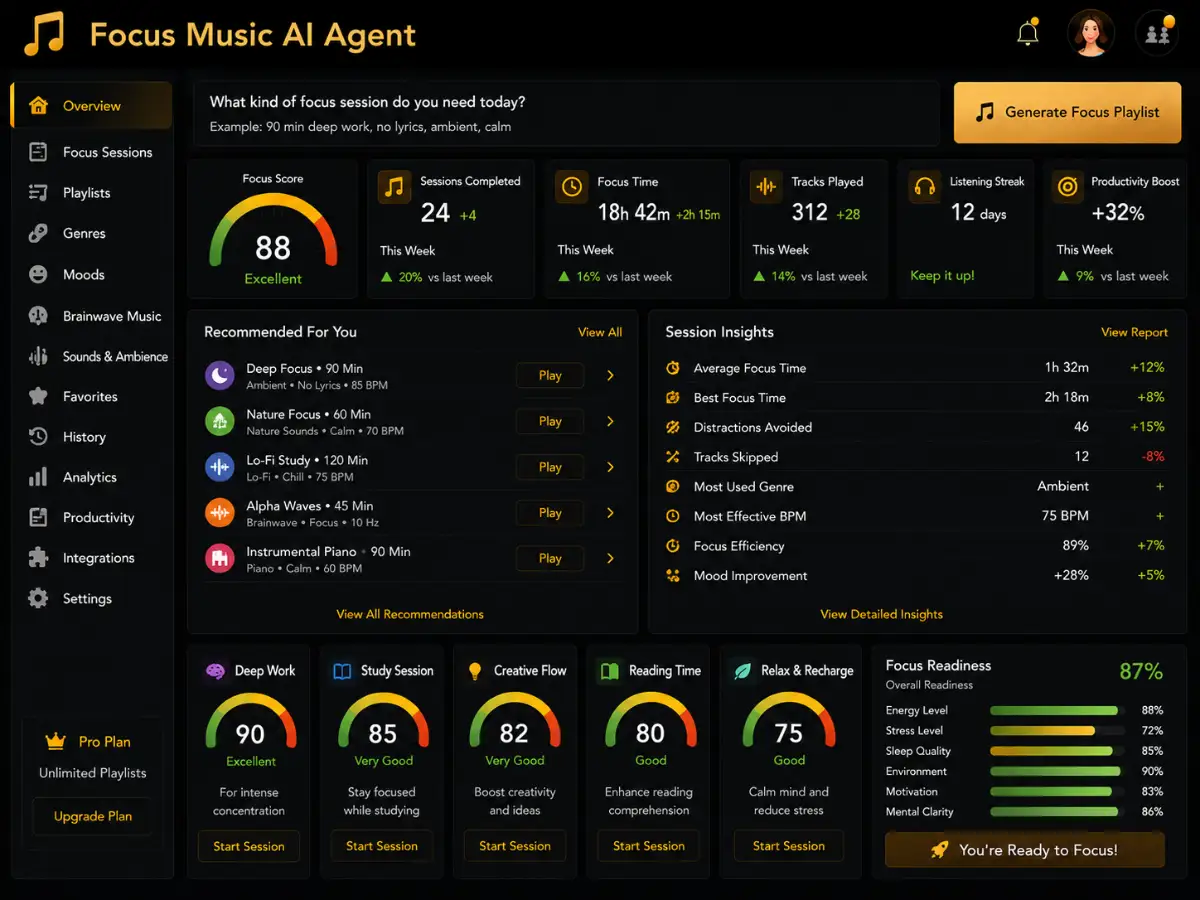Image resolution: width=1200 pixels, height=900 pixels.
Task: Play the Instrumental Piano playlist
Action: coord(550,558)
